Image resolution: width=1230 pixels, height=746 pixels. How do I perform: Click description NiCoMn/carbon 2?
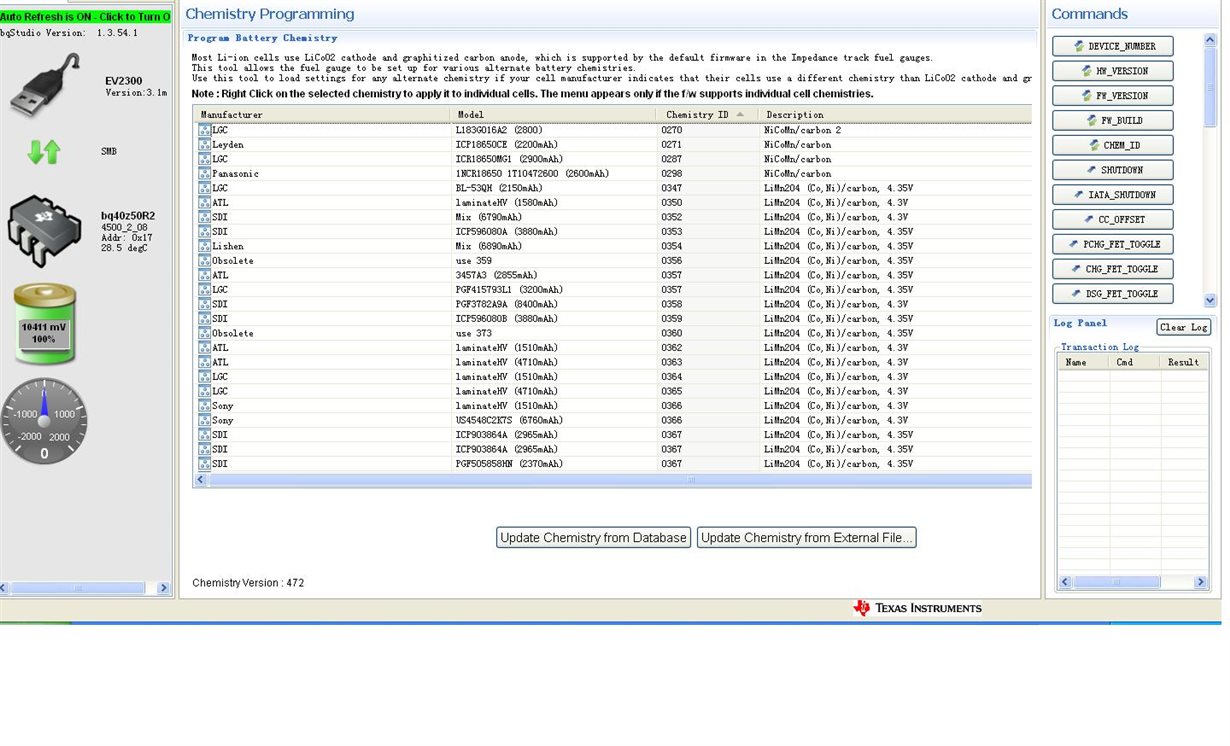802,130
